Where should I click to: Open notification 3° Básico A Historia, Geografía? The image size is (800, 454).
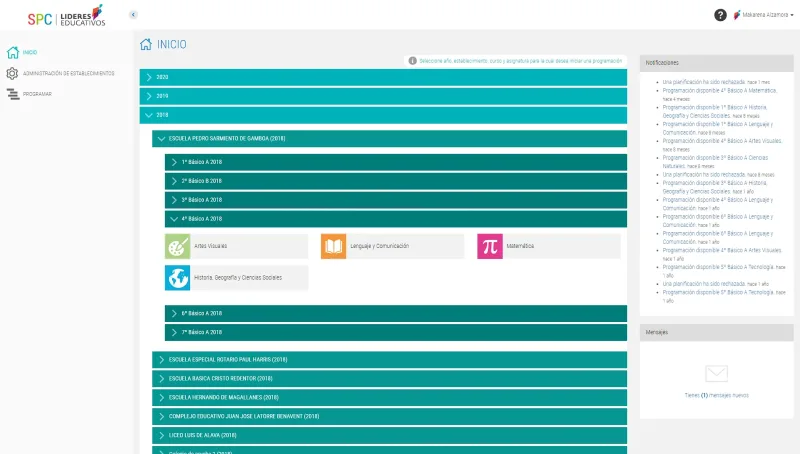pyautogui.click(x=714, y=187)
